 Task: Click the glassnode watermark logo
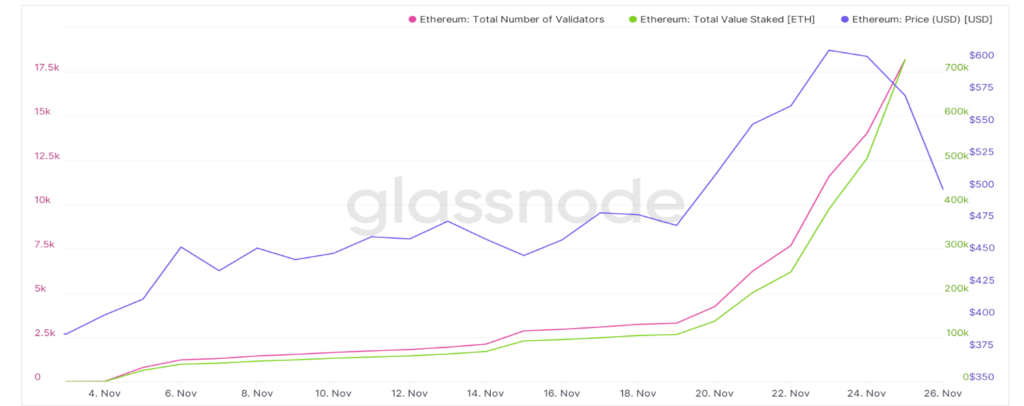coord(515,204)
